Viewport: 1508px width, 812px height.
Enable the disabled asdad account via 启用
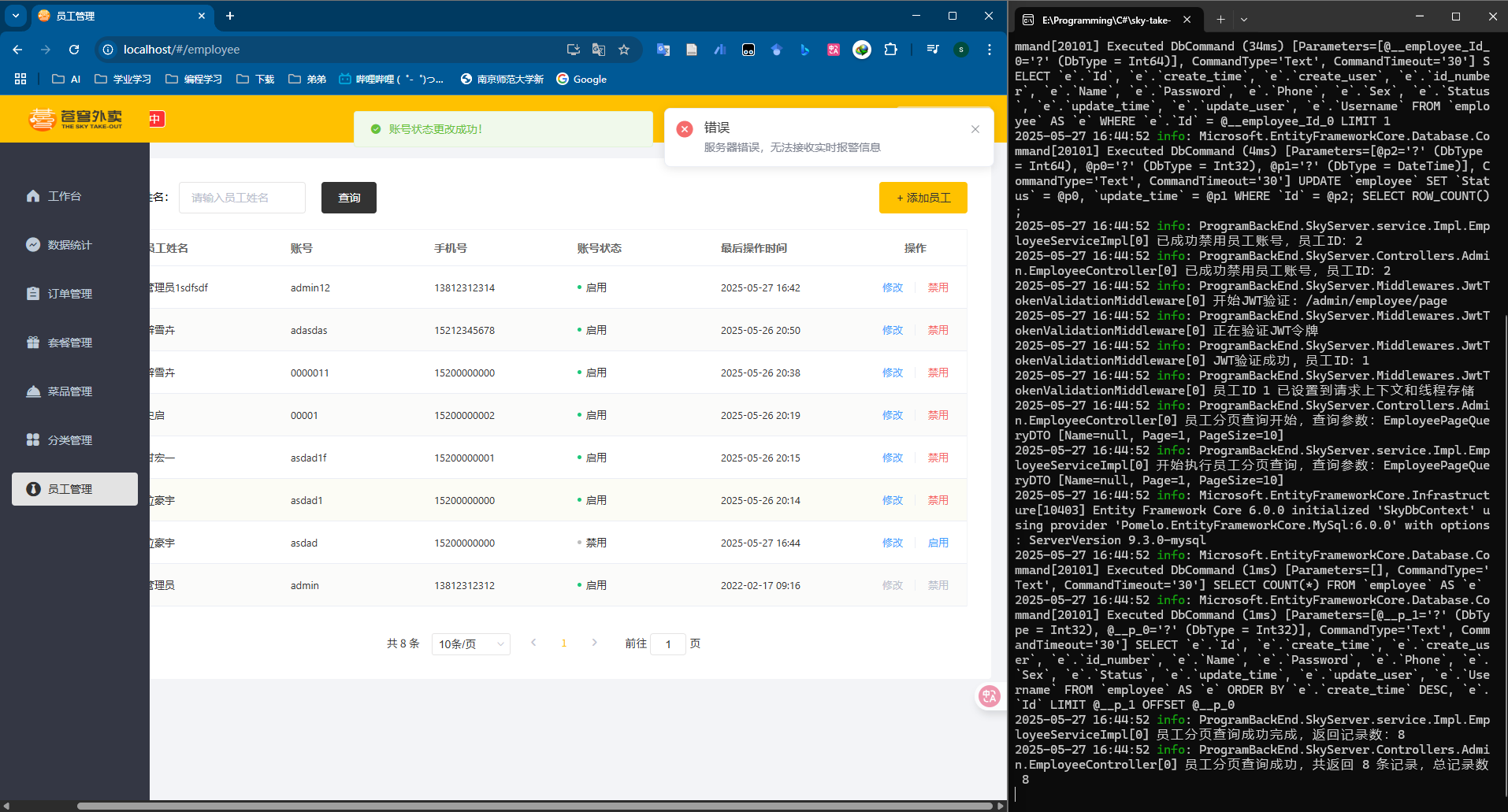pos(938,543)
